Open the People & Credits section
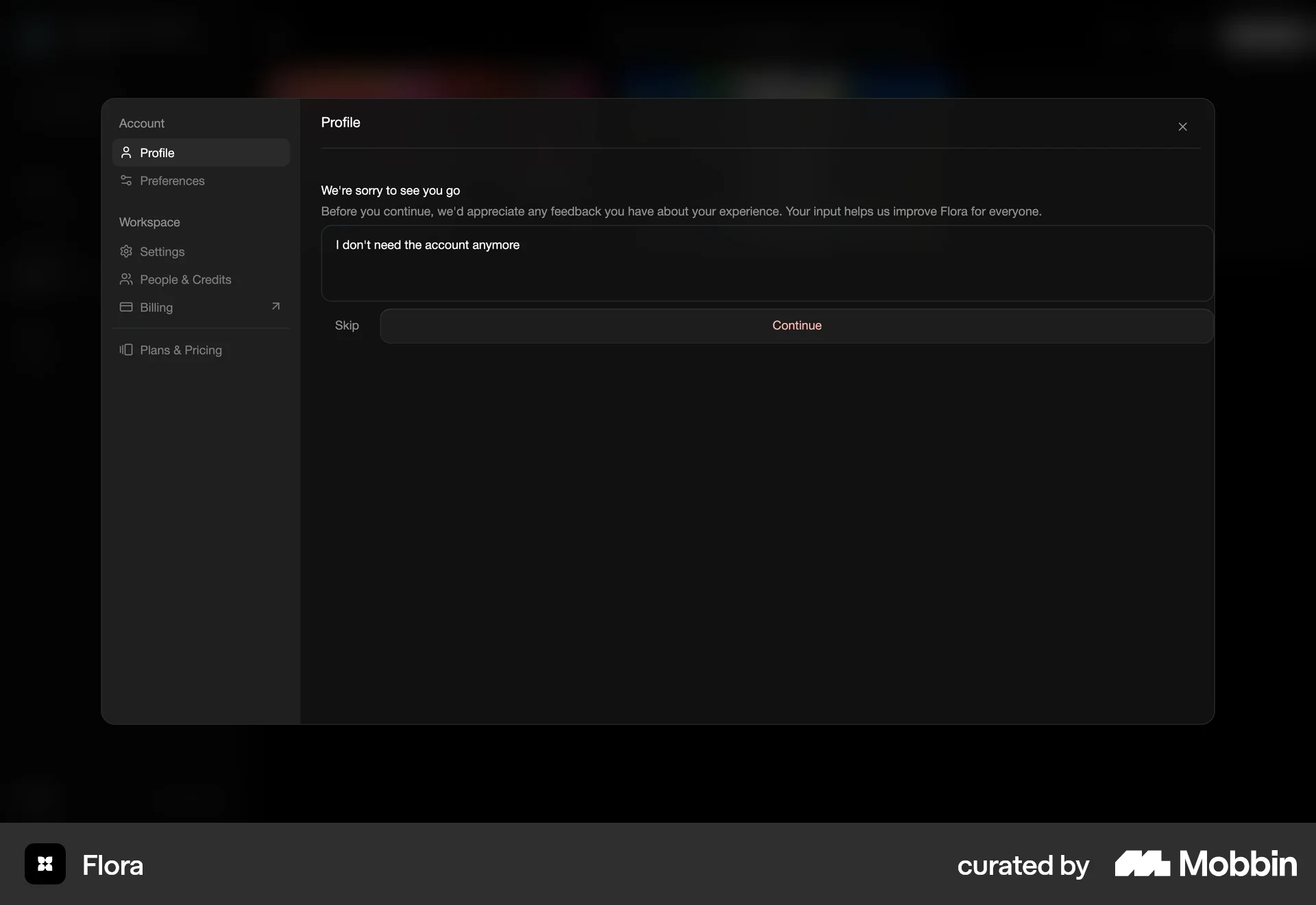 (185, 279)
